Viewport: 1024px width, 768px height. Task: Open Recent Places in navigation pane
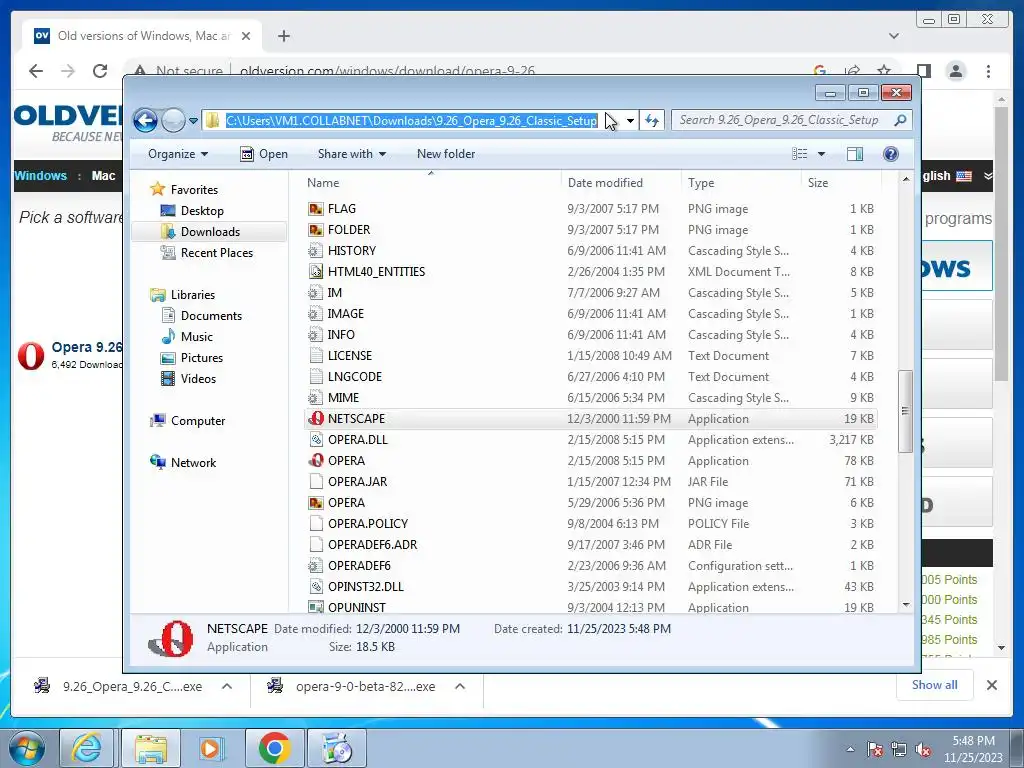(216, 253)
